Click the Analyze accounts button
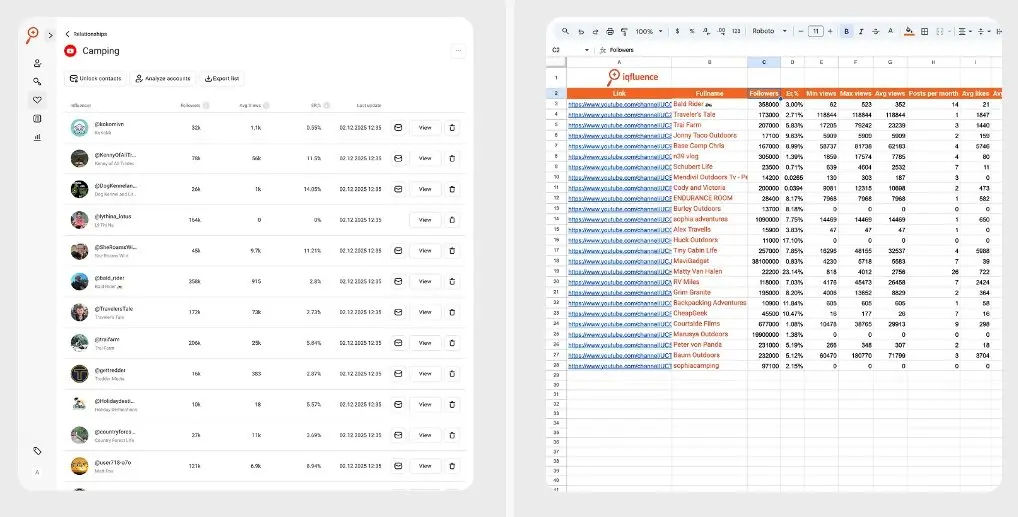Screen dimensions: 1018x517 pyautogui.click(x=162, y=78)
